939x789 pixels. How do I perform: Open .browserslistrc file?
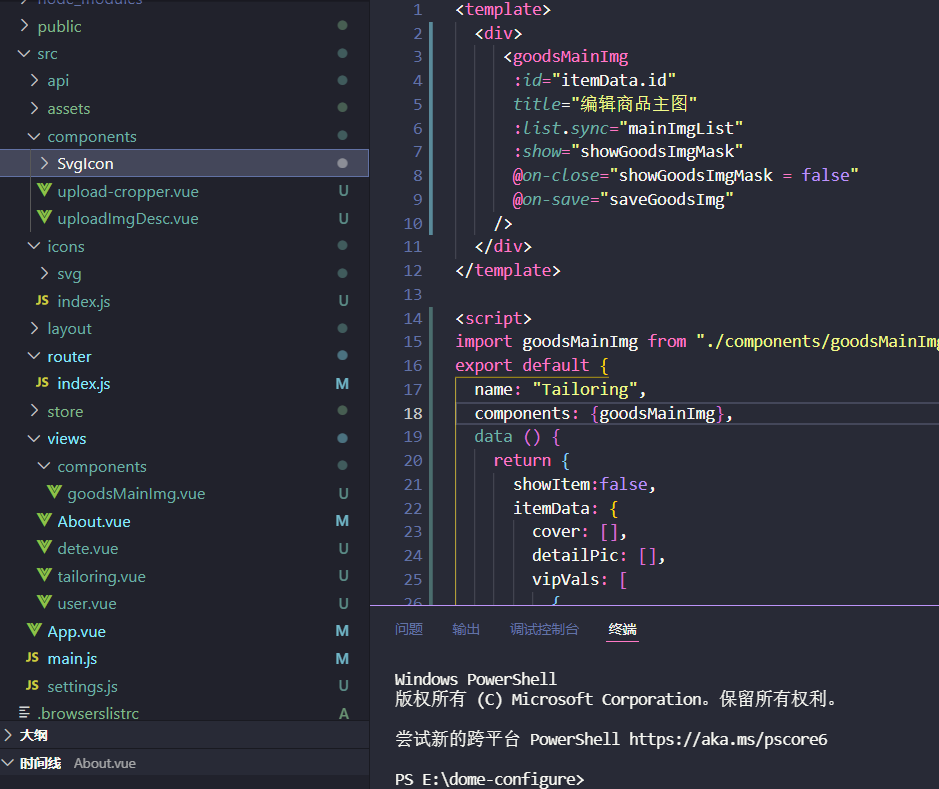tap(88, 714)
